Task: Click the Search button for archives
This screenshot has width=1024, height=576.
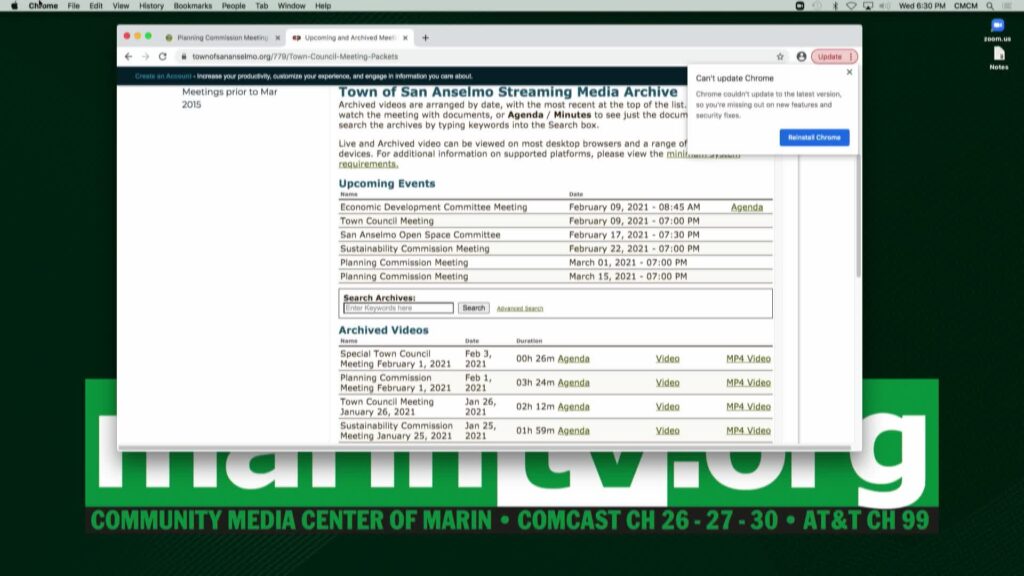Action: 473,308
